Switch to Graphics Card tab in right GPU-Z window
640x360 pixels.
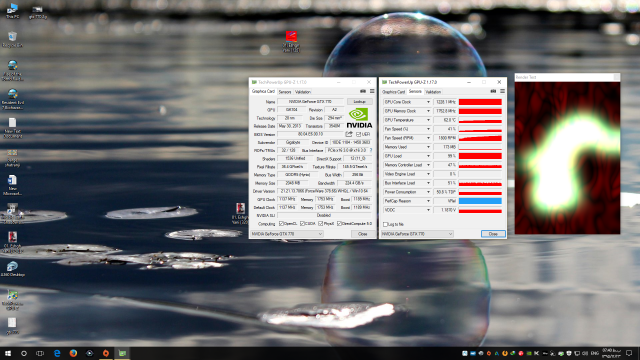[394, 92]
